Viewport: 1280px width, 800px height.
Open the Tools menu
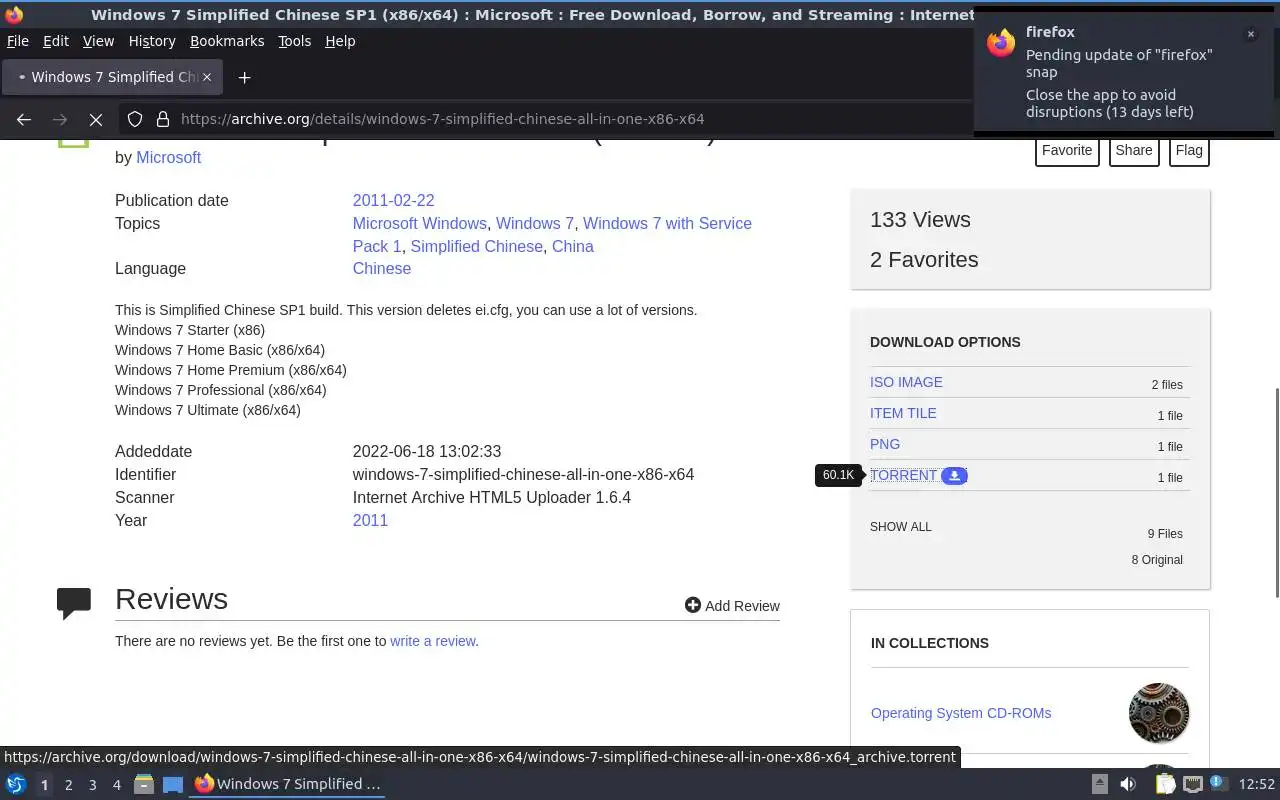pos(295,41)
